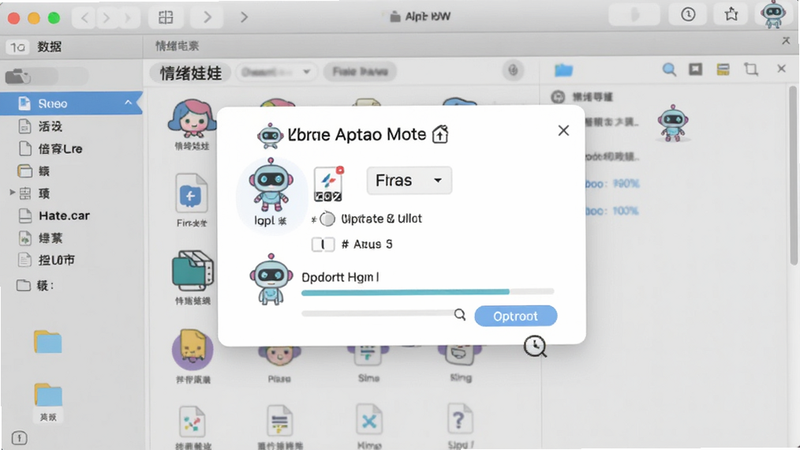Click the home upload icon in dialog title

(x=440, y=134)
